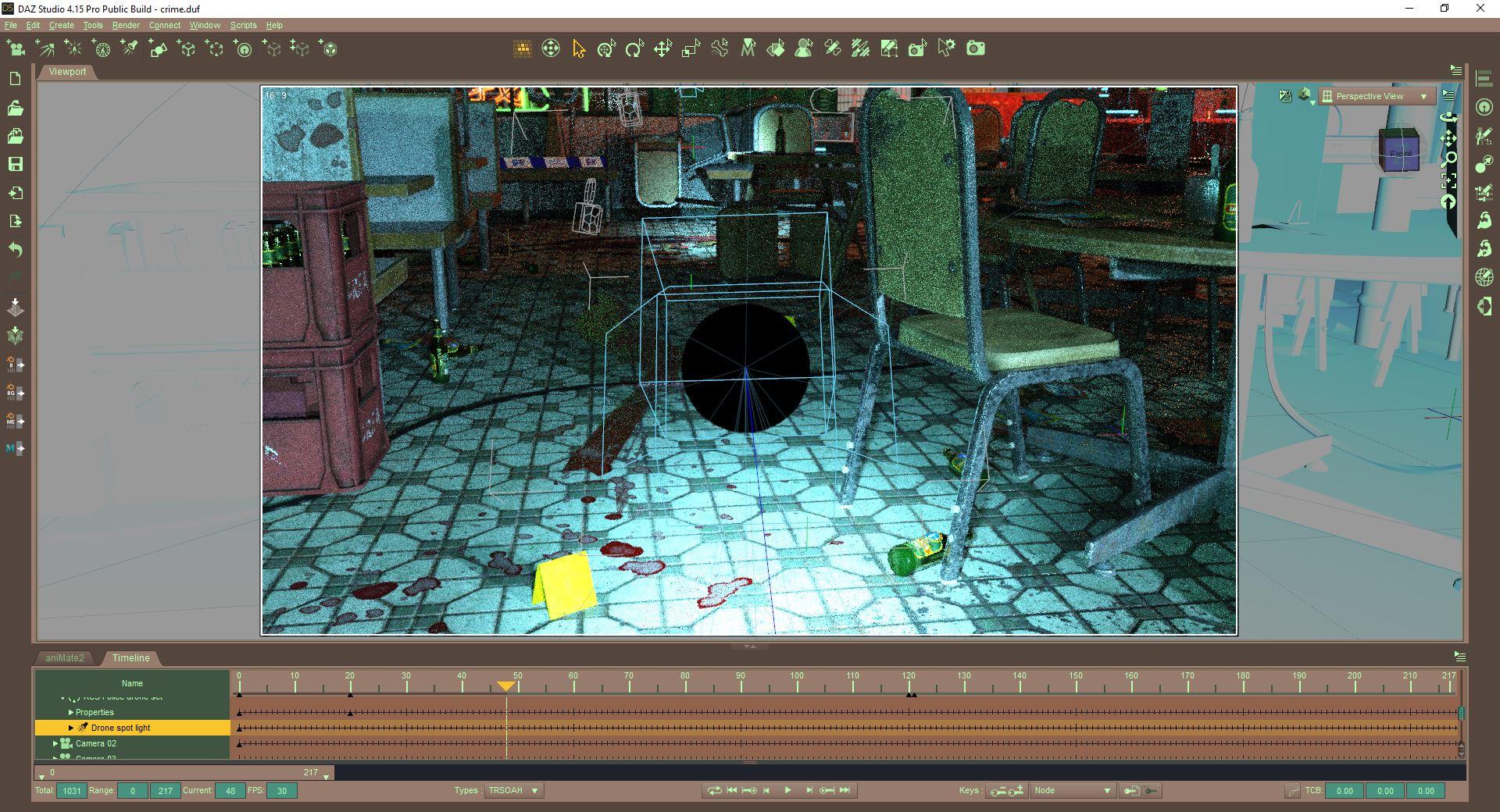Image resolution: width=1500 pixels, height=812 pixels.
Task: Jump to the first frame
Action: 732,791
